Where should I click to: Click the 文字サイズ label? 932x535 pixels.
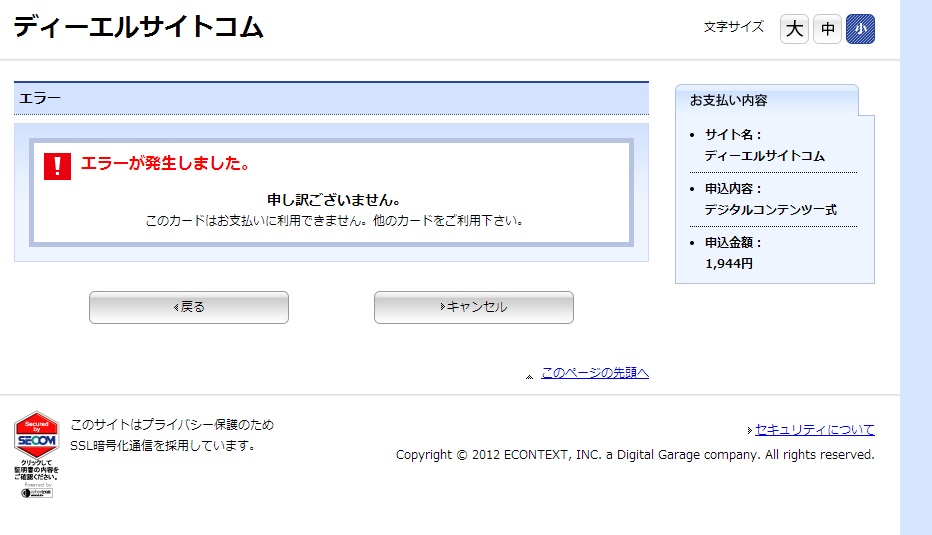[x=734, y=27]
